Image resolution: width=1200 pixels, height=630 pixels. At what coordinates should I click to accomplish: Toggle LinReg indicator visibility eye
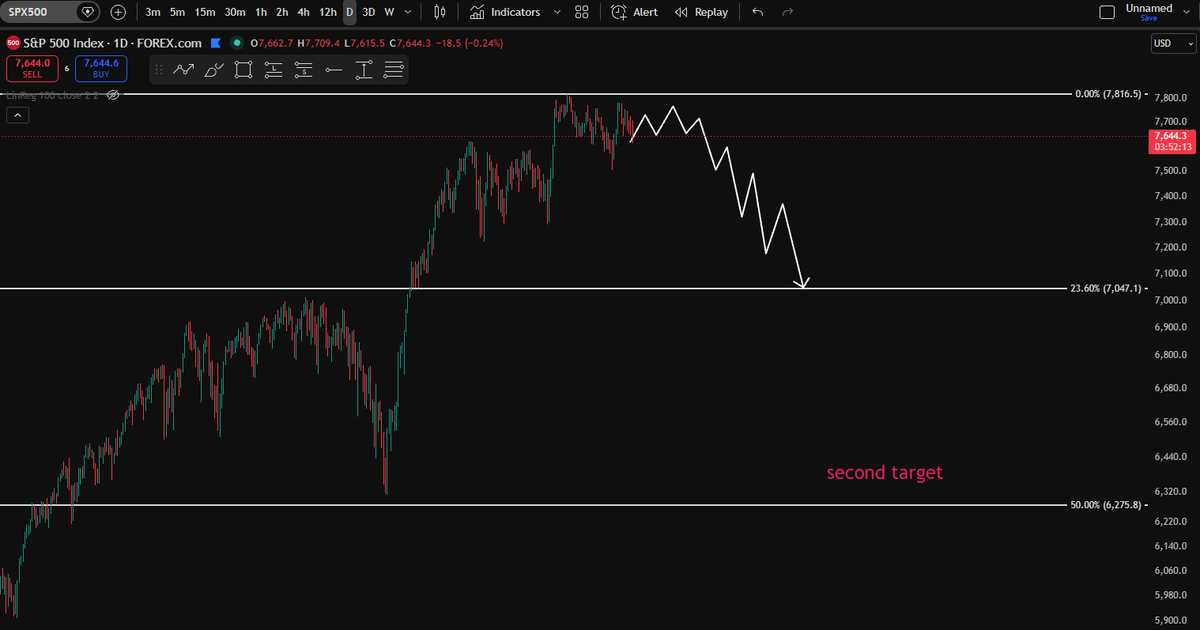[113, 95]
